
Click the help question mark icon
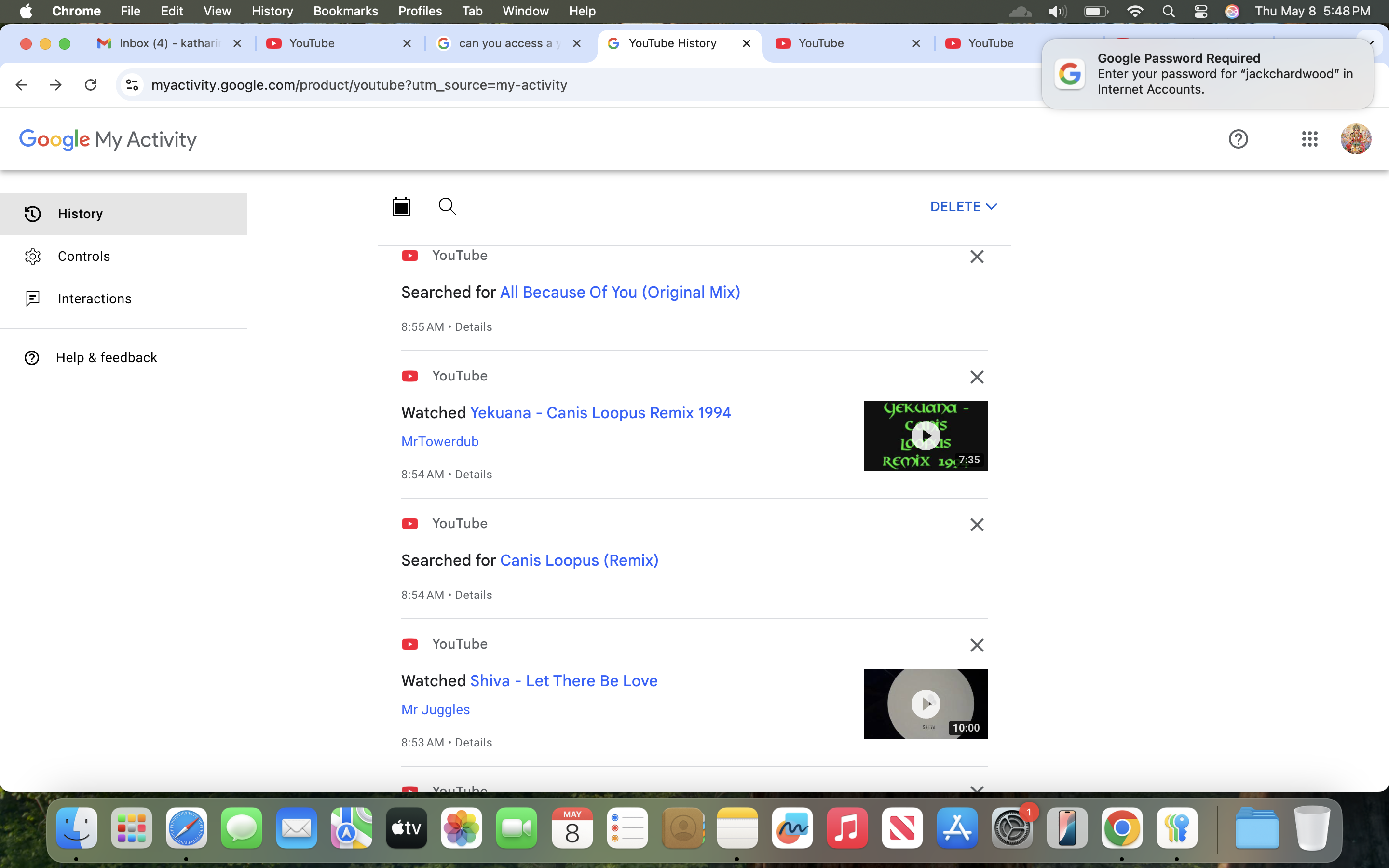click(1238, 139)
